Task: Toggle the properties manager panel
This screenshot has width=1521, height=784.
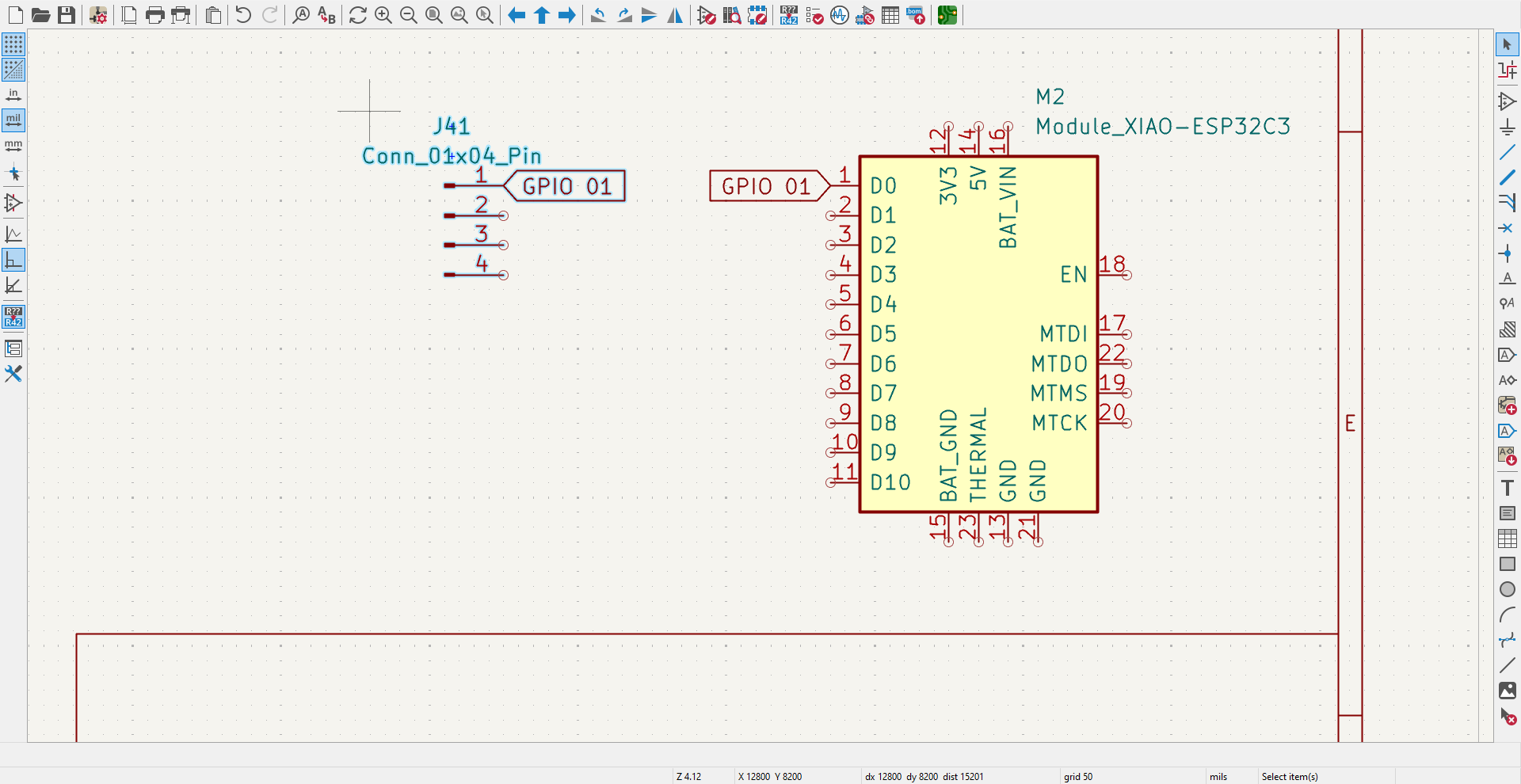Action: [x=13, y=374]
